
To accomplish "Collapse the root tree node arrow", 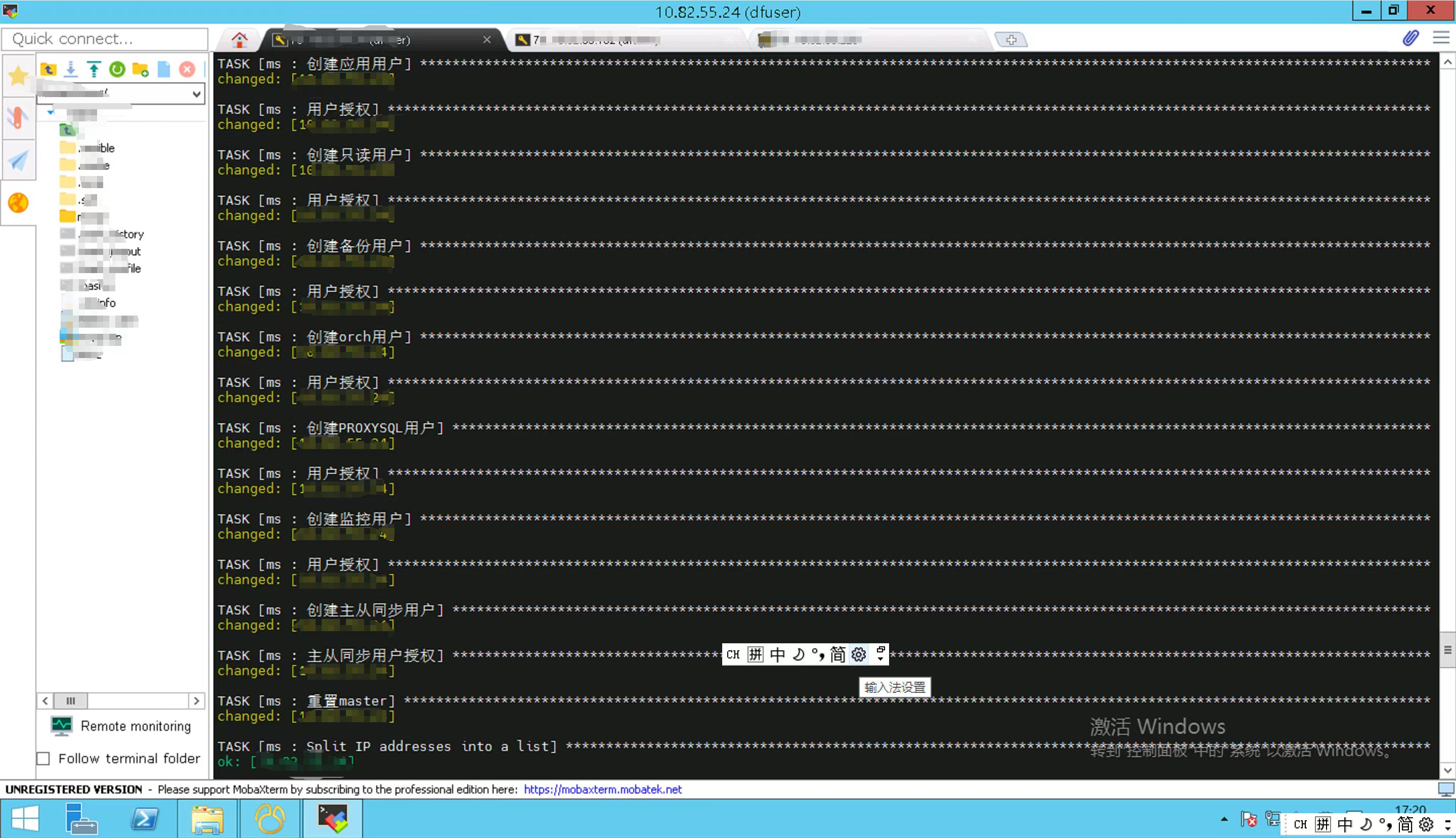I will click(51, 112).
